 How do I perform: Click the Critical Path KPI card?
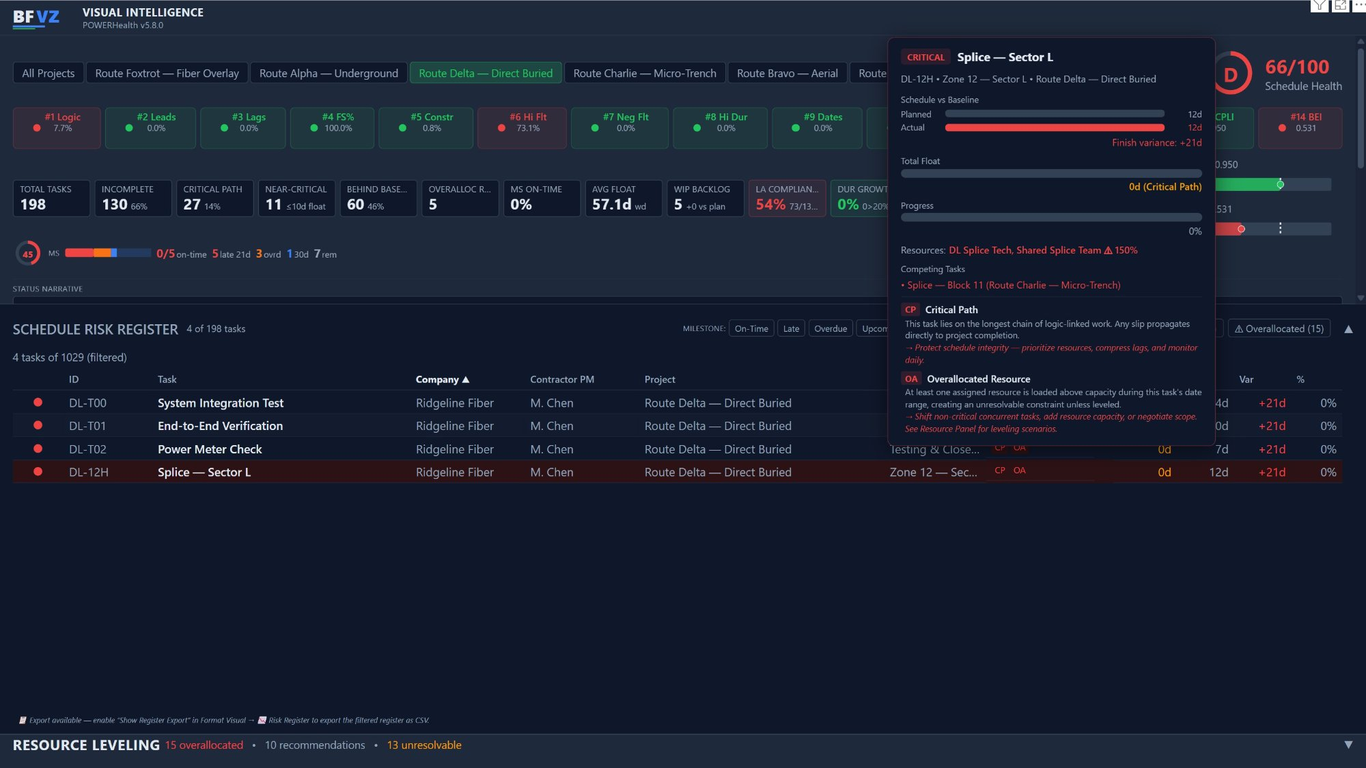[x=215, y=198]
